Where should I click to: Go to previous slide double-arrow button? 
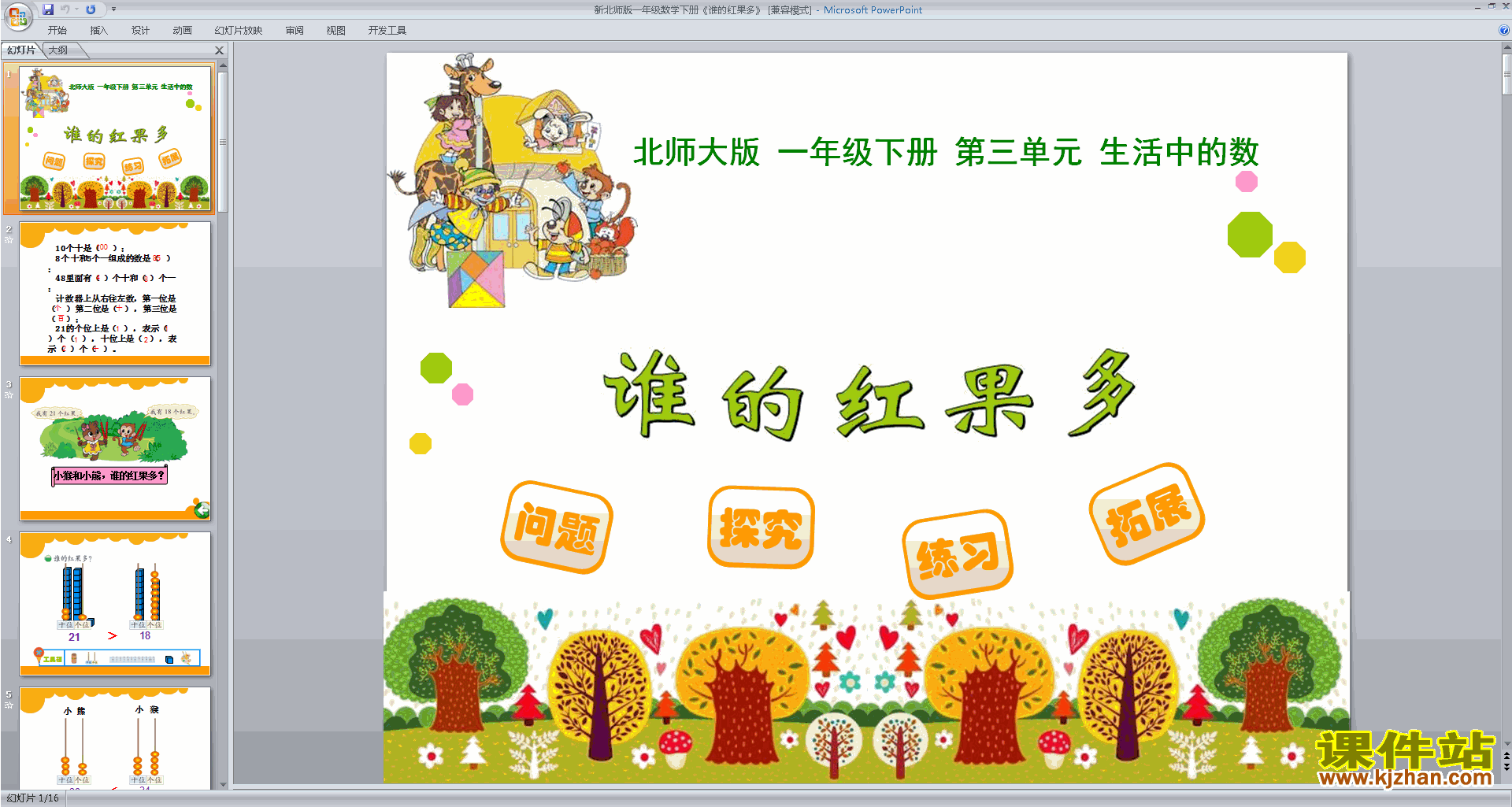[1506, 756]
